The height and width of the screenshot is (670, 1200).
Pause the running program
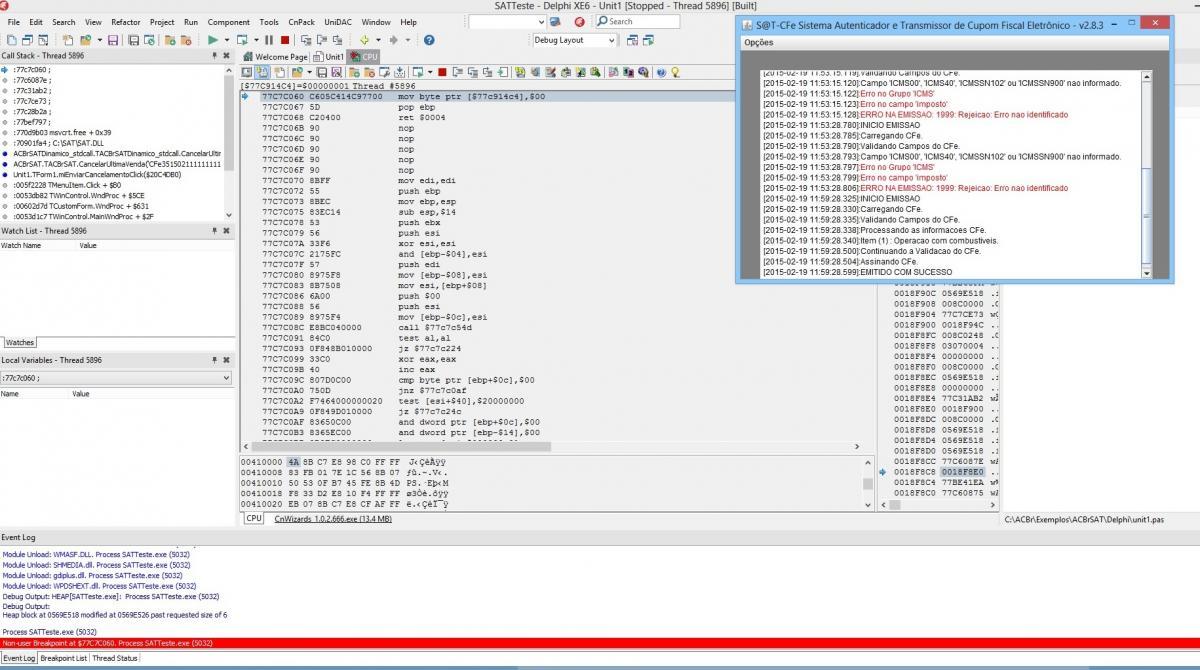(268, 40)
